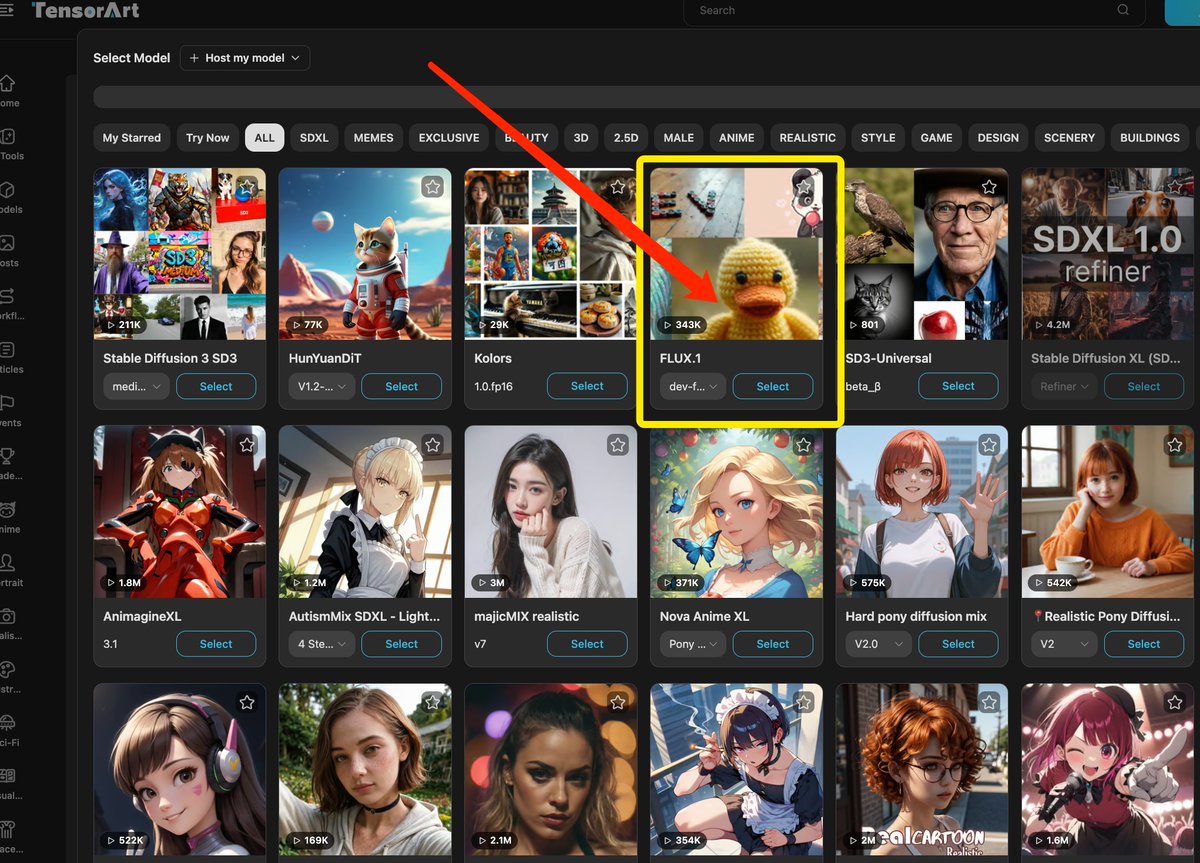Switch to My Starred filter tab

point(132,138)
